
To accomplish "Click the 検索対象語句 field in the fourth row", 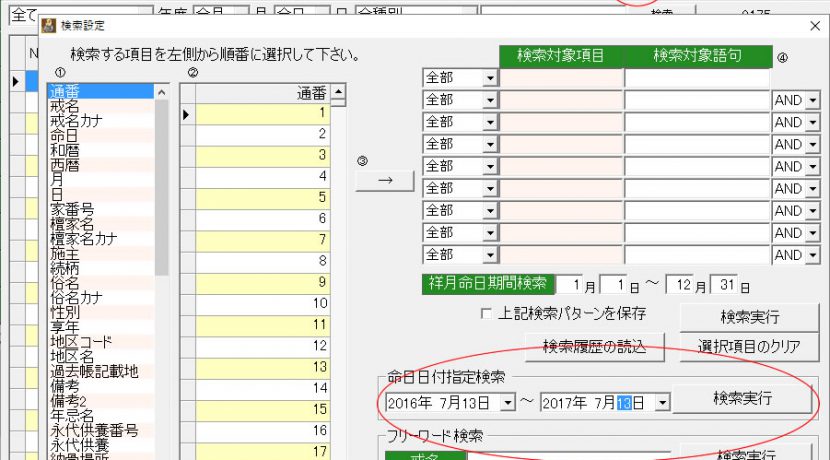I will click(697, 145).
